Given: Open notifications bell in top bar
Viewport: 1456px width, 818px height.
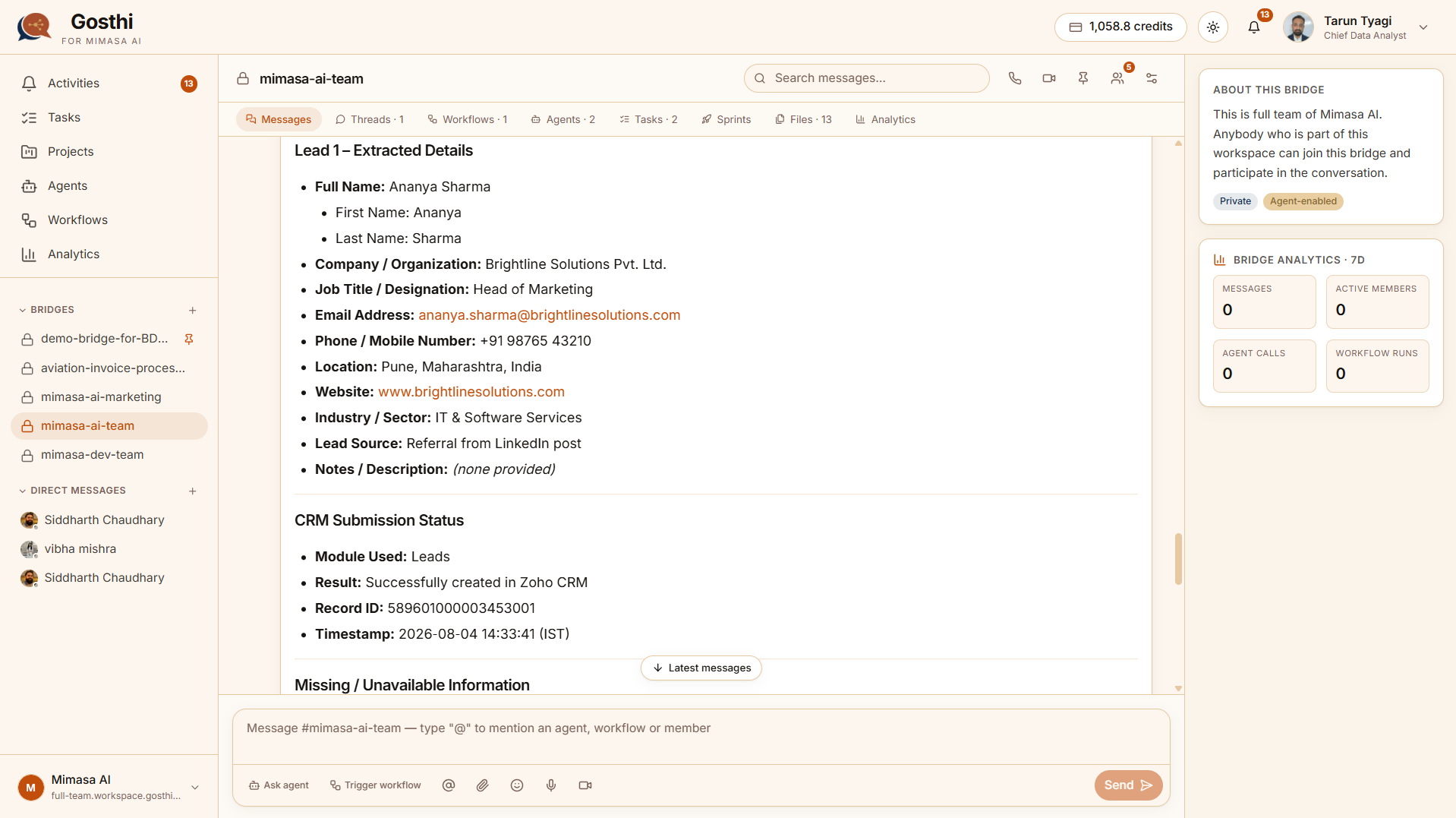Looking at the screenshot, I should tap(1254, 27).
